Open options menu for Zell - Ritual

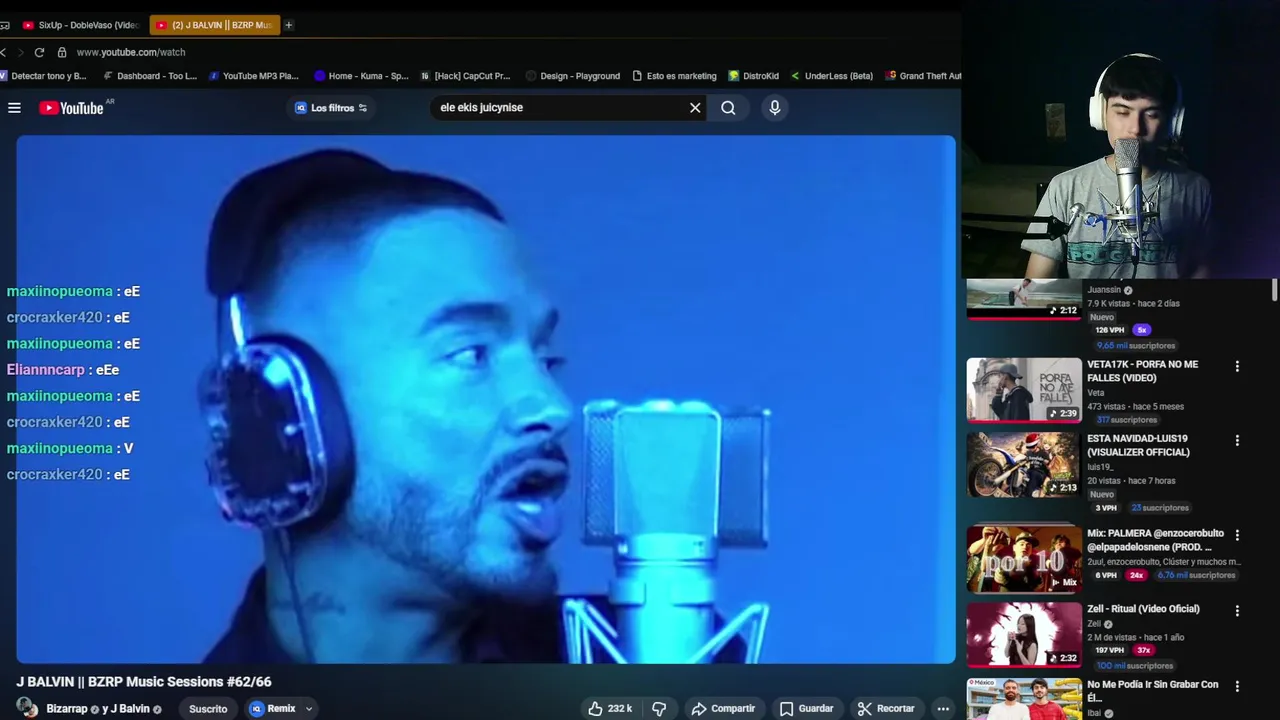tap(1237, 611)
